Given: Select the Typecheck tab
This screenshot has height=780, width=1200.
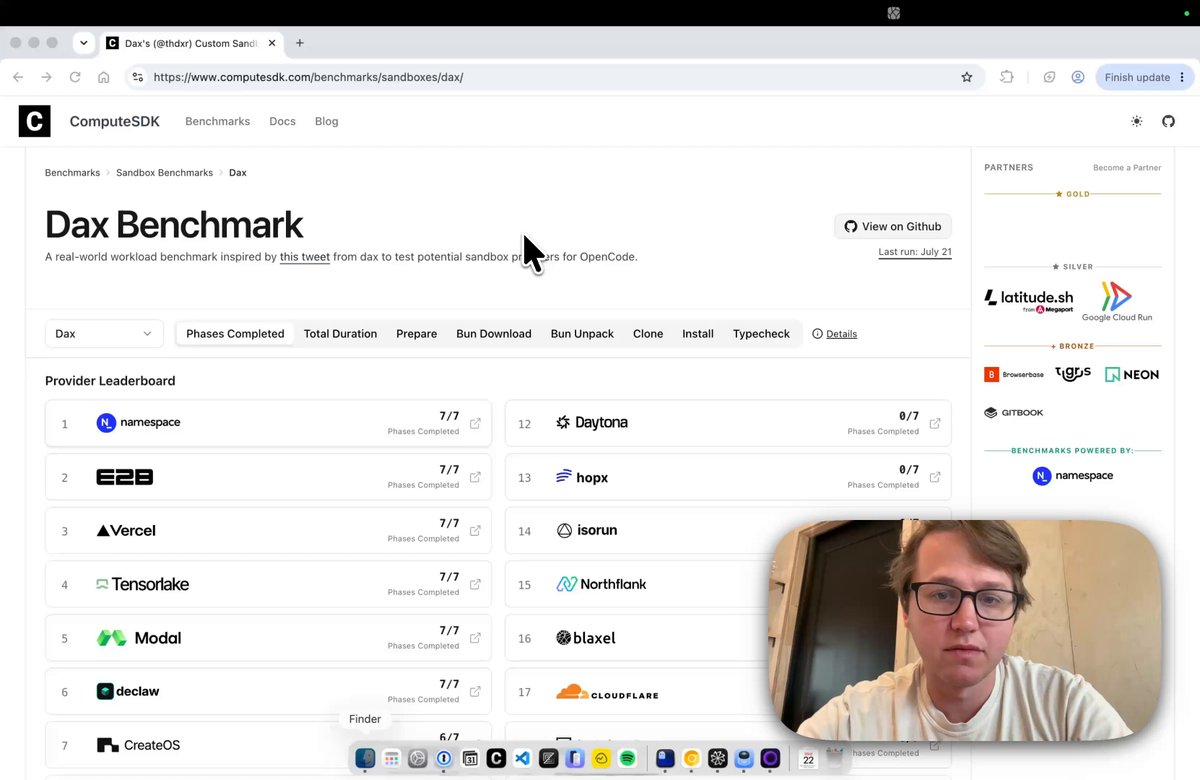Looking at the screenshot, I should [761, 334].
